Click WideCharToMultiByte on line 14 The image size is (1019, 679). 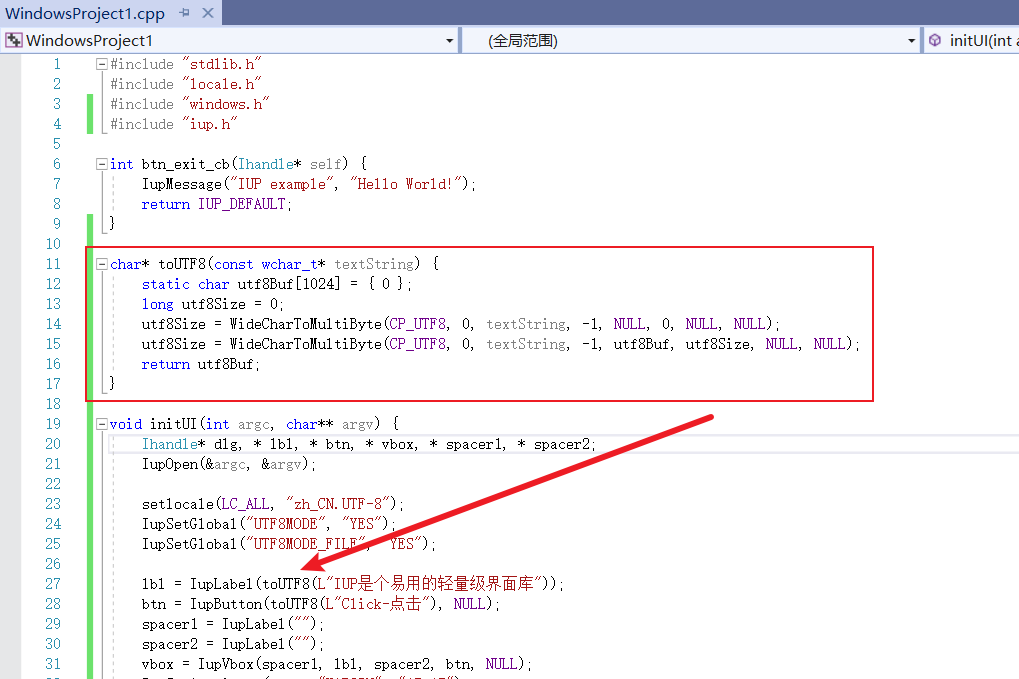[305, 324]
